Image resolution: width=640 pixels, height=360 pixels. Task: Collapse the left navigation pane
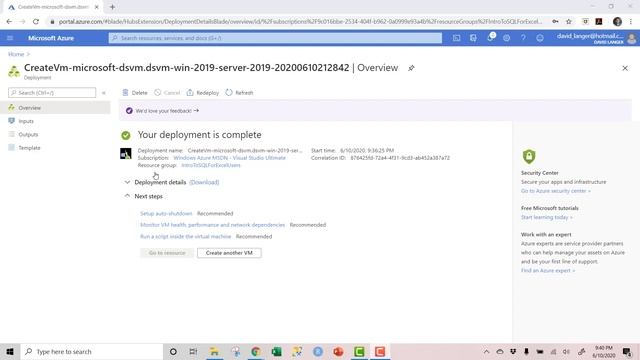tap(104, 93)
